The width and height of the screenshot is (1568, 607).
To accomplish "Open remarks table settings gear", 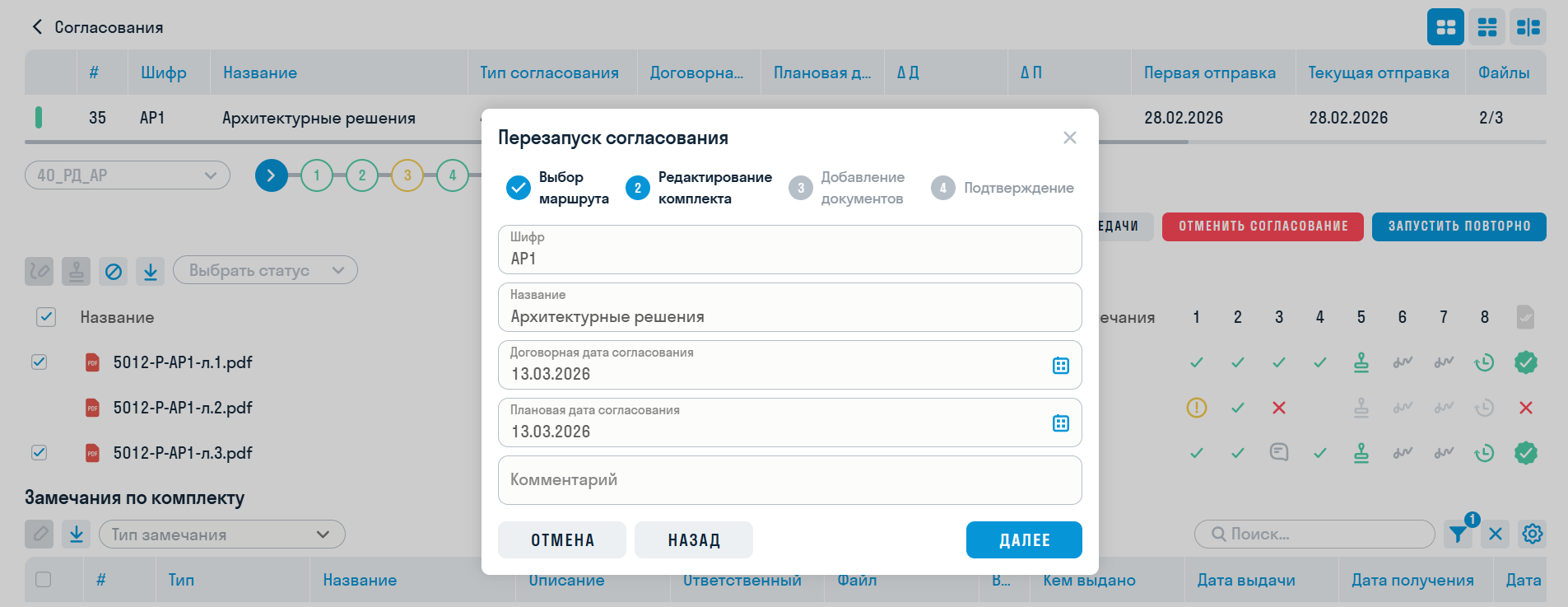I will point(1532,535).
